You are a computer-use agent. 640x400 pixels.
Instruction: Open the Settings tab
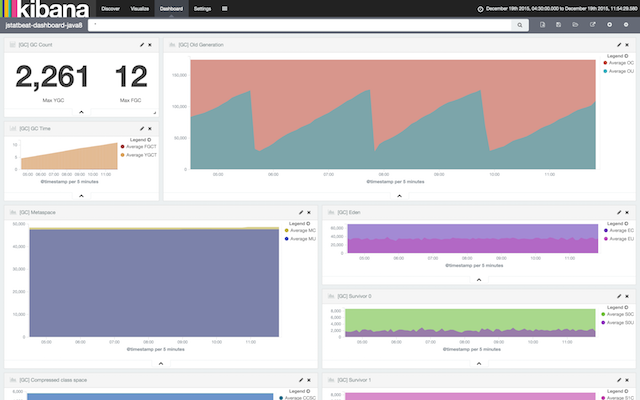pyautogui.click(x=202, y=9)
